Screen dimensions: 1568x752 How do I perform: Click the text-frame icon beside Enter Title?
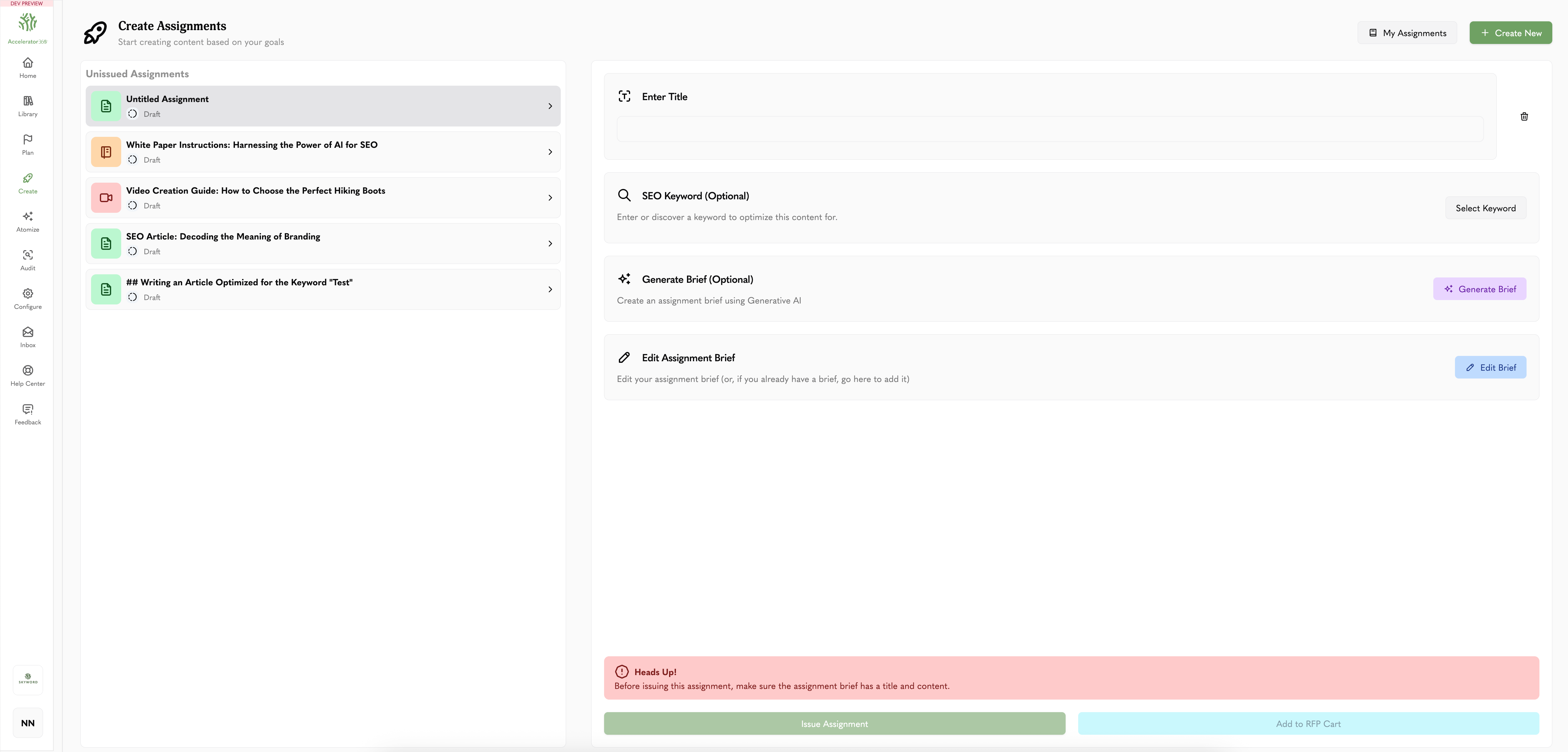tap(624, 96)
